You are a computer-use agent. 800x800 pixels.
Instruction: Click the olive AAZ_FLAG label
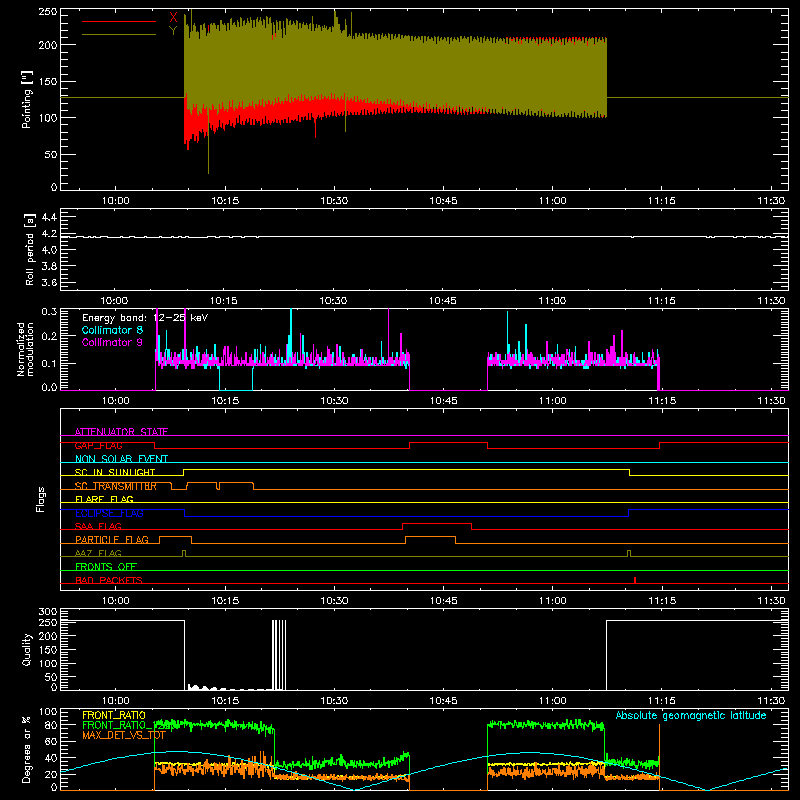[98, 553]
